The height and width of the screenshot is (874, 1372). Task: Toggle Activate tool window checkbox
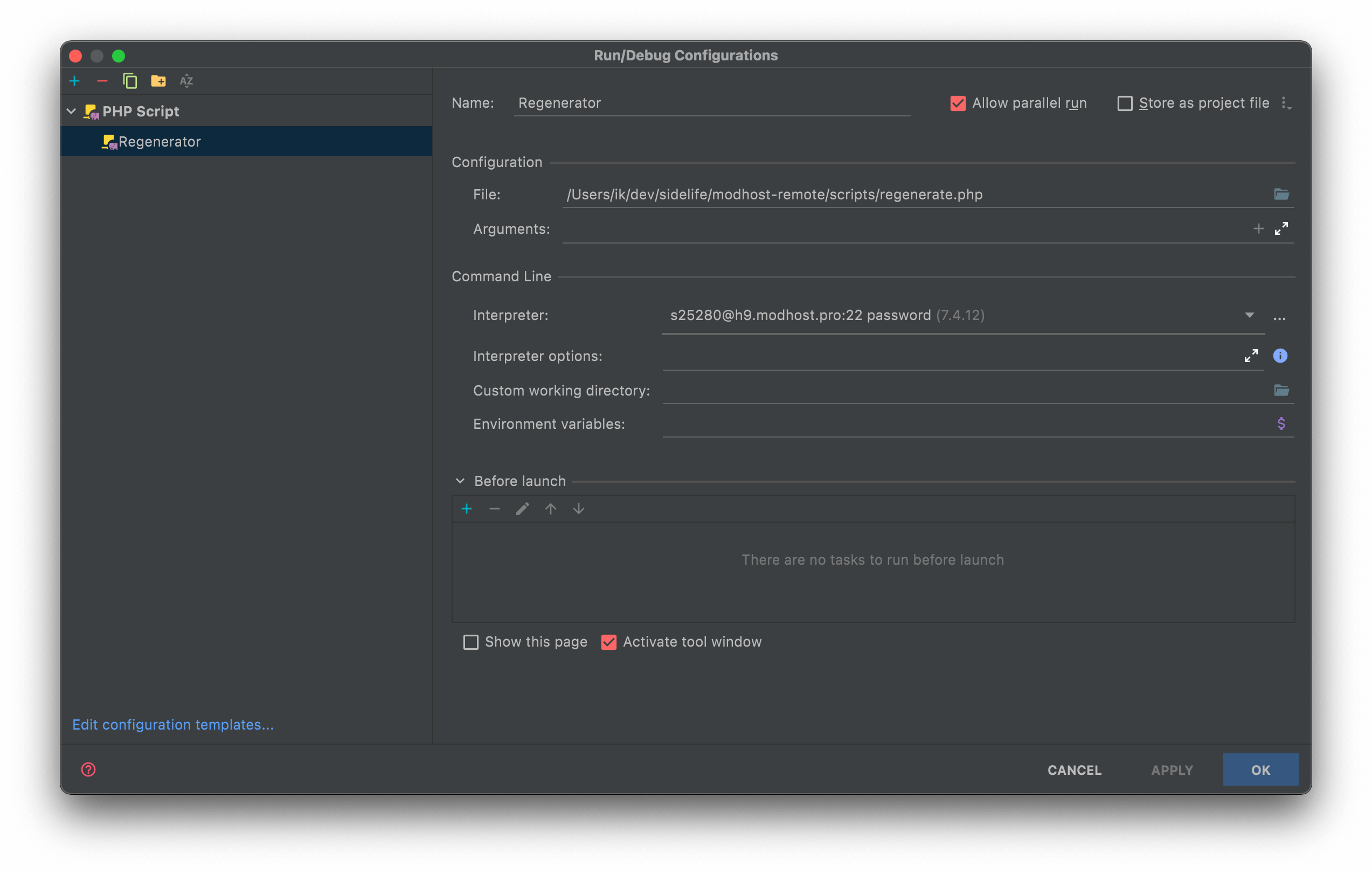[608, 642]
